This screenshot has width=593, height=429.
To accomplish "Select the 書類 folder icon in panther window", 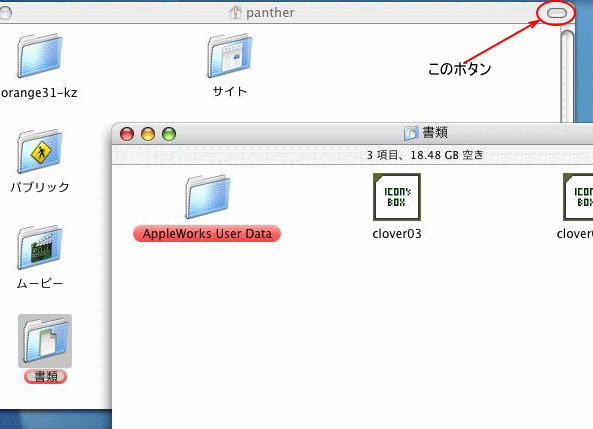I will click(45, 341).
